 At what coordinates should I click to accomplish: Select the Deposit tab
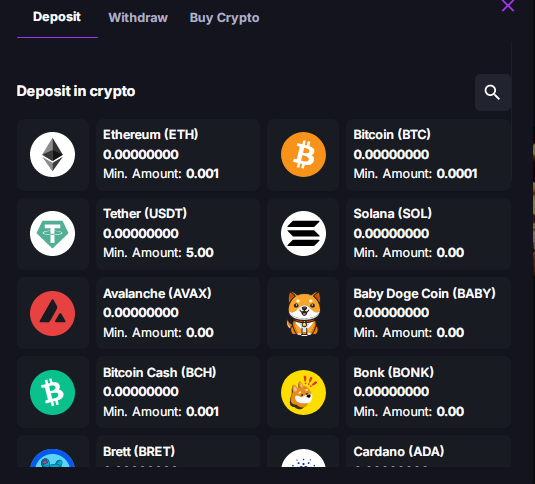pos(57,17)
